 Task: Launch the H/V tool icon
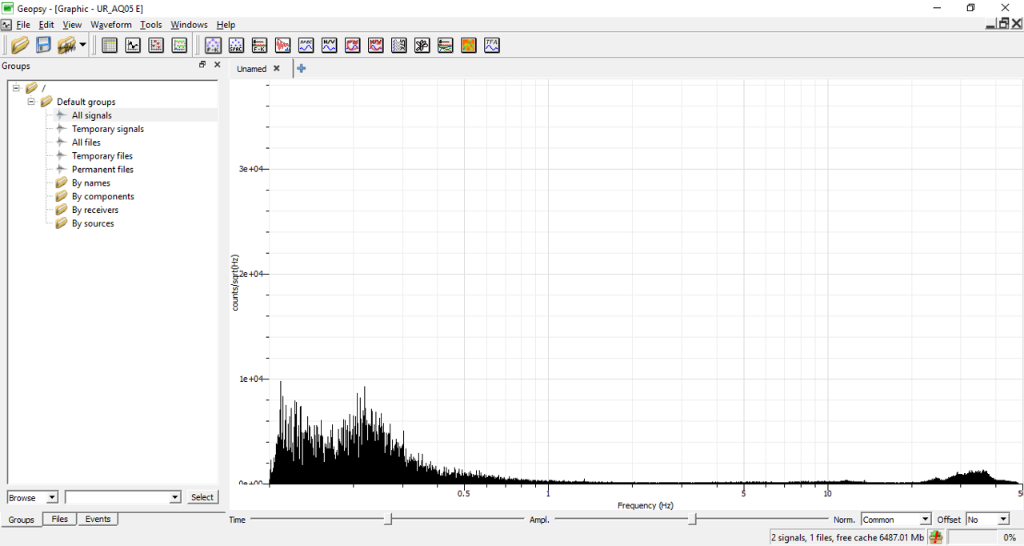[x=329, y=45]
